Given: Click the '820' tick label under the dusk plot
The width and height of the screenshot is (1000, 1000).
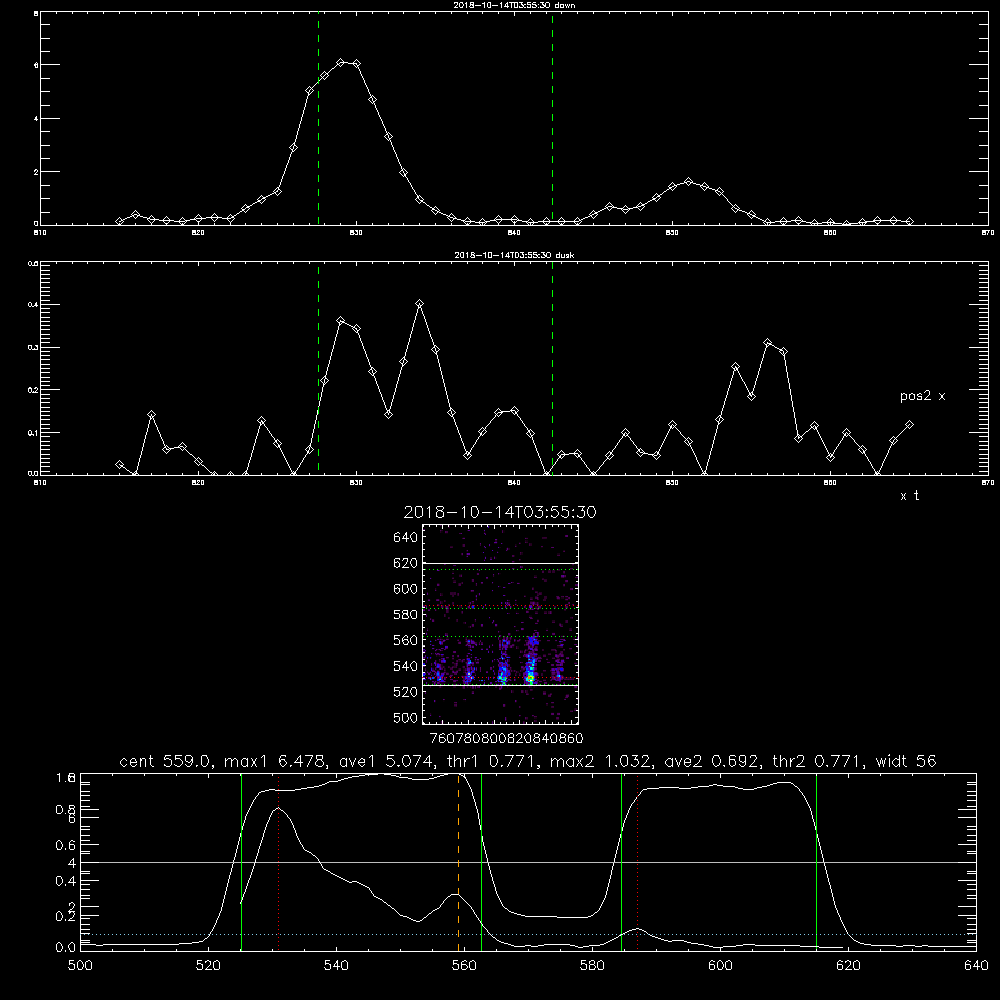Looking at the screenshot, I should click(x=198, y=483).
